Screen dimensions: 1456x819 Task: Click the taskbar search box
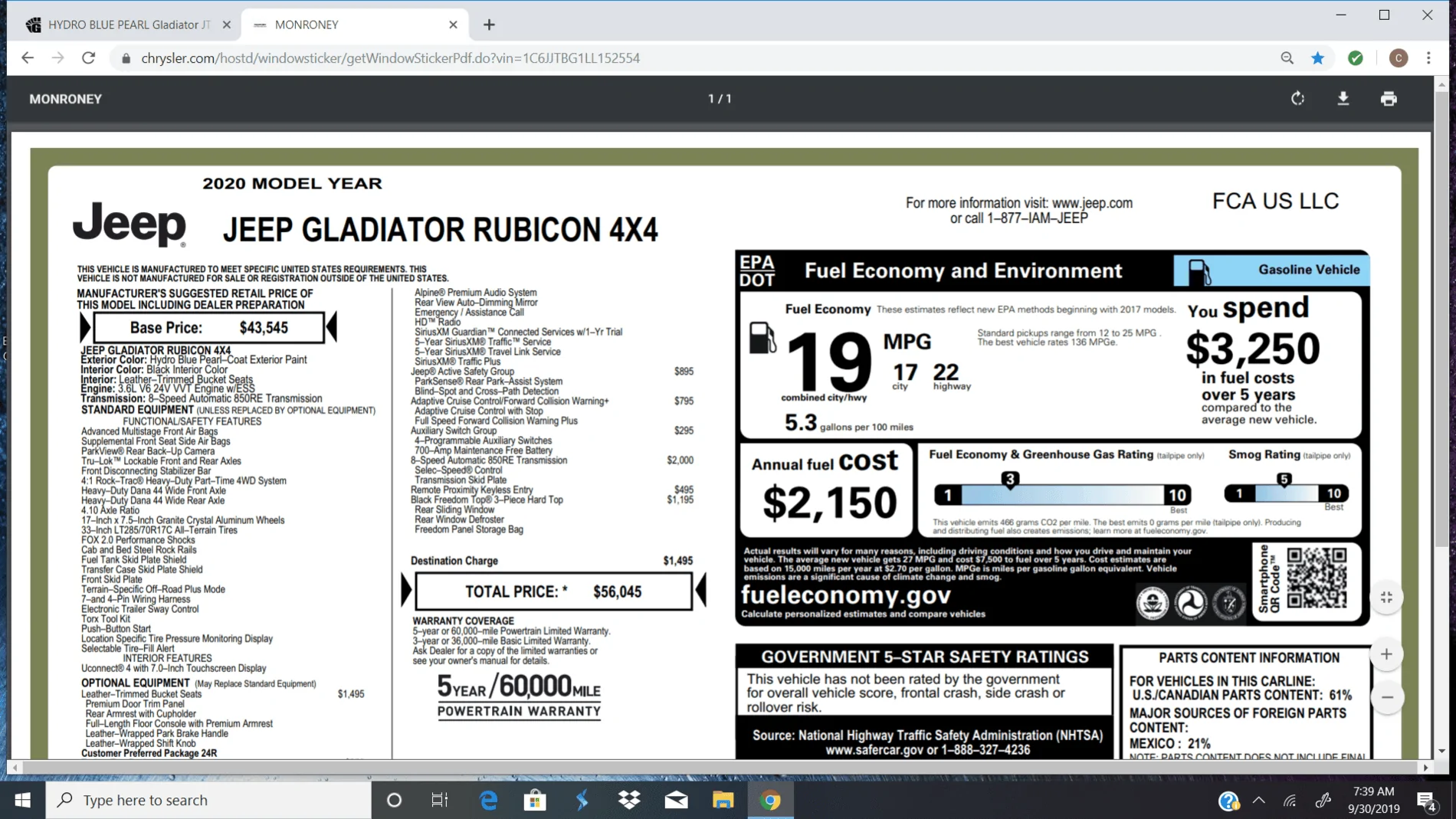(x=208, y=800)
